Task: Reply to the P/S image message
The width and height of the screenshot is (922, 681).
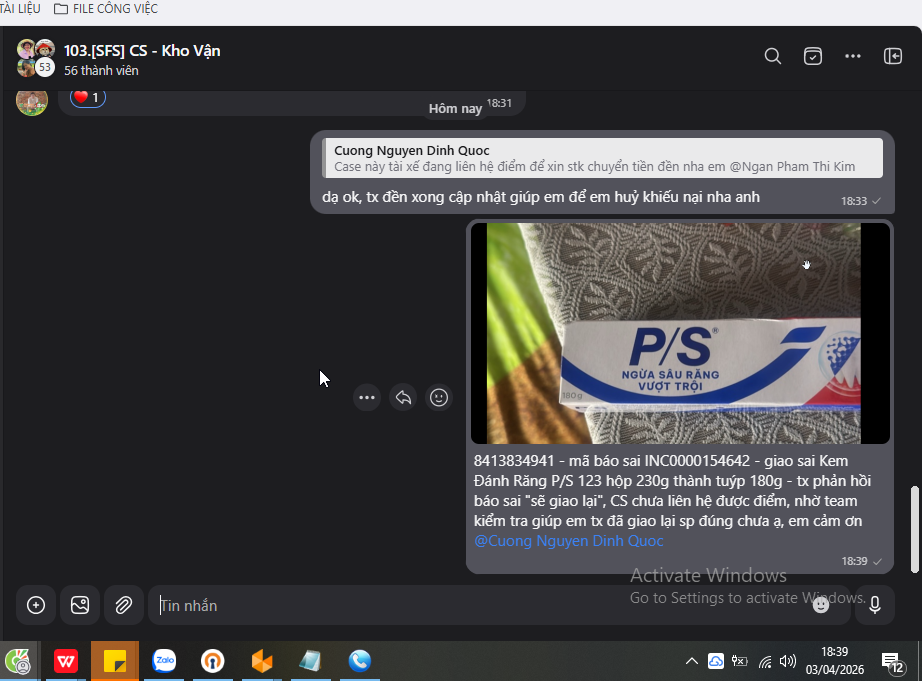Action: point(403,398)
